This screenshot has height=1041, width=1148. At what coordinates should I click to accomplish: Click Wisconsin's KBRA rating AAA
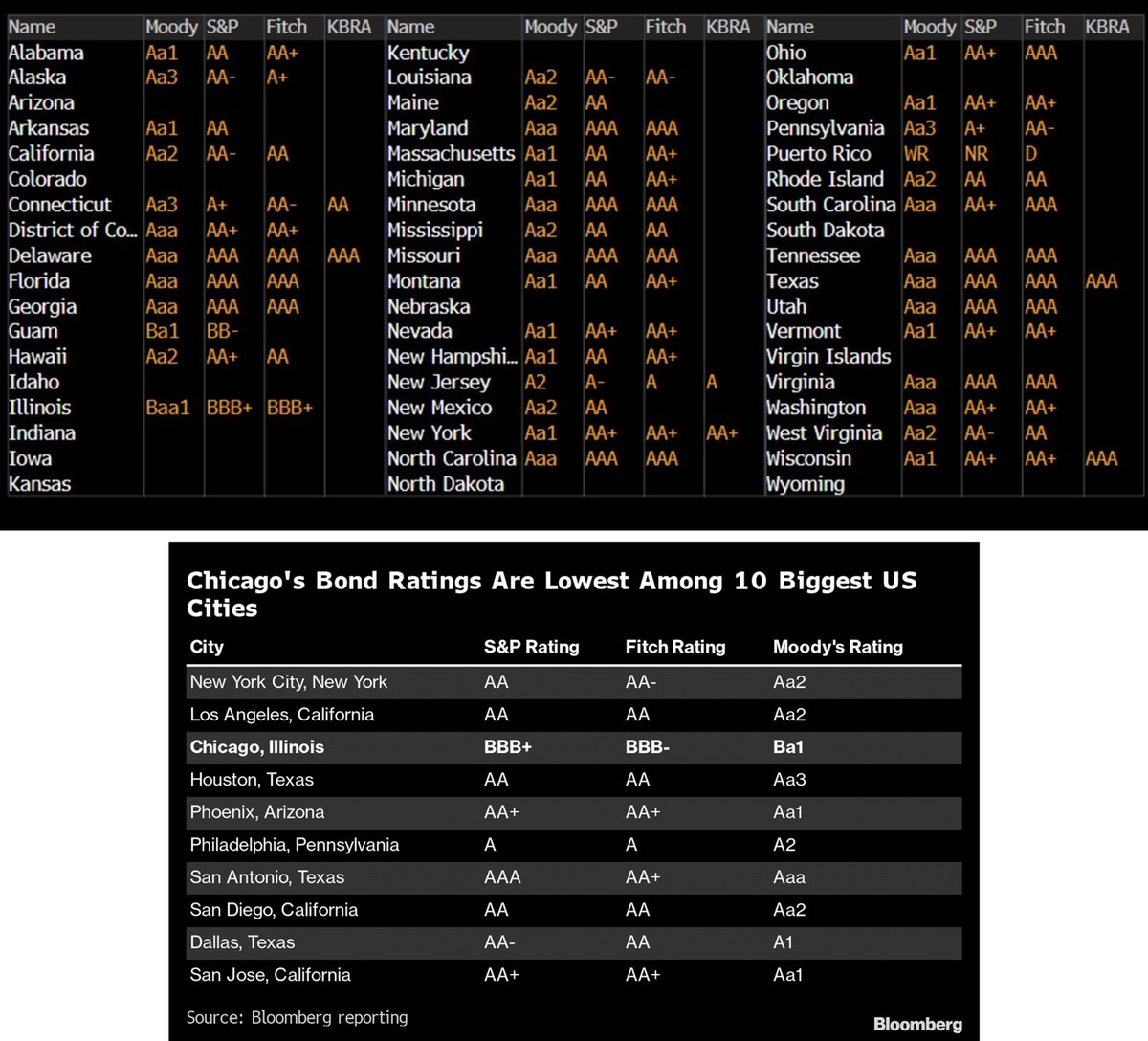[x=1101, y=458]
